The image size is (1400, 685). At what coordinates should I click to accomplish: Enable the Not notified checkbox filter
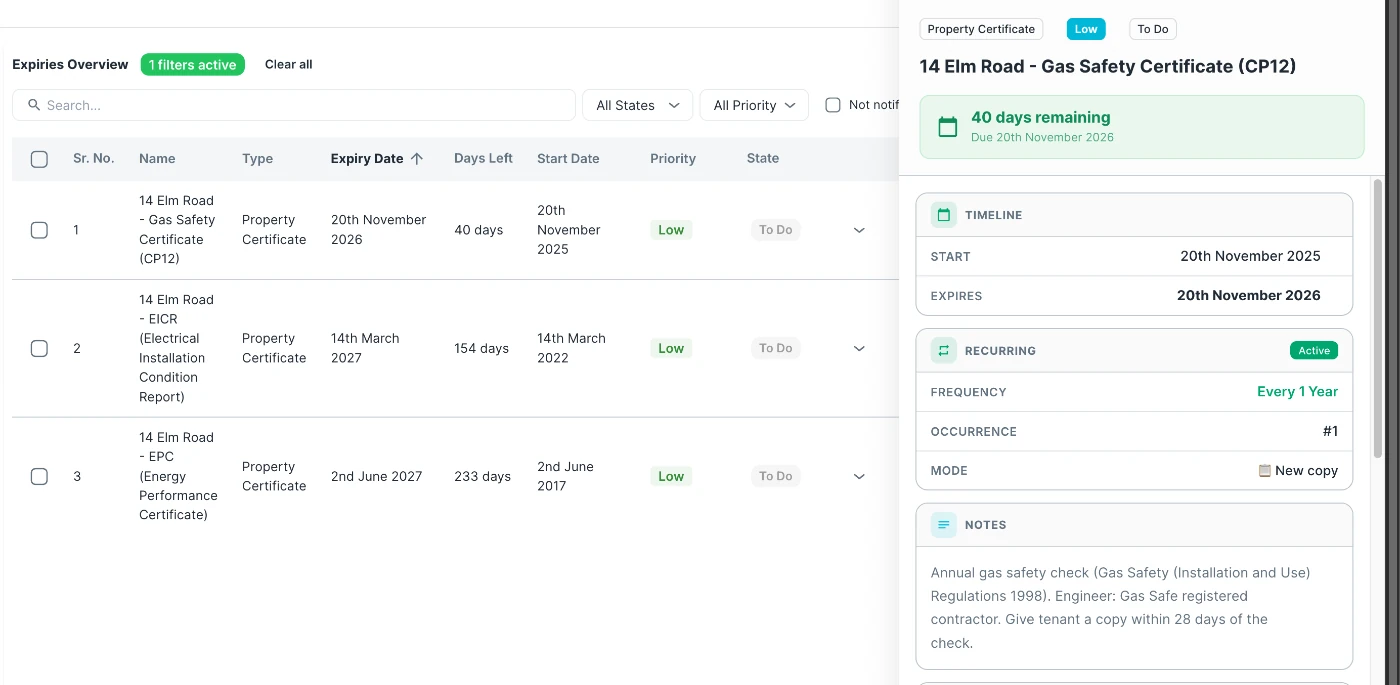click(x=832, y=105)
